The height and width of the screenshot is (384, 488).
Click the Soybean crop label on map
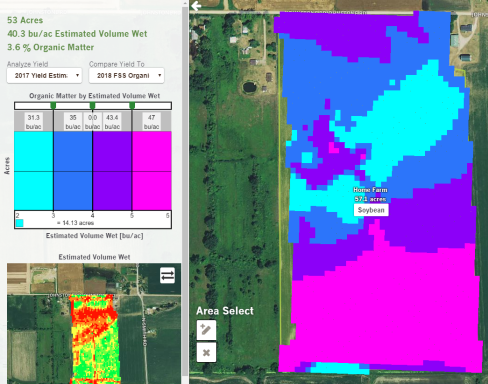click(371, 210)
